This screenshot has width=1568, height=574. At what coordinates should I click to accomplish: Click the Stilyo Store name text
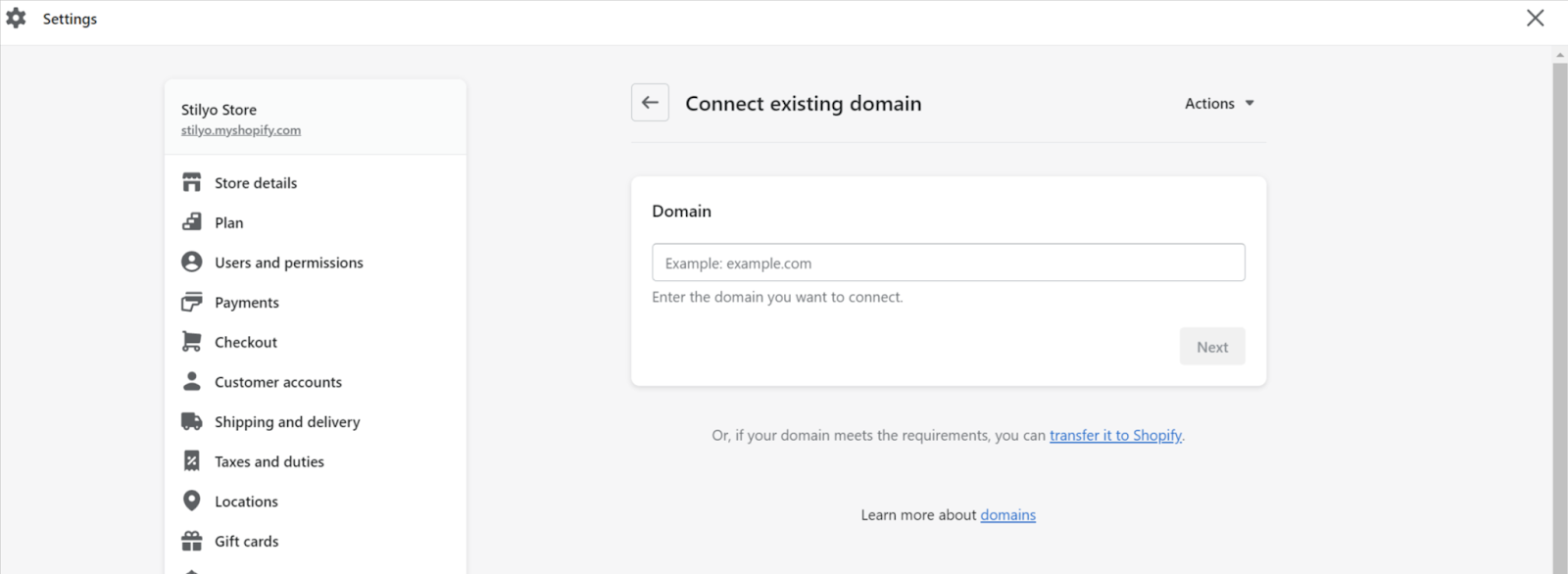pos(219,110)
